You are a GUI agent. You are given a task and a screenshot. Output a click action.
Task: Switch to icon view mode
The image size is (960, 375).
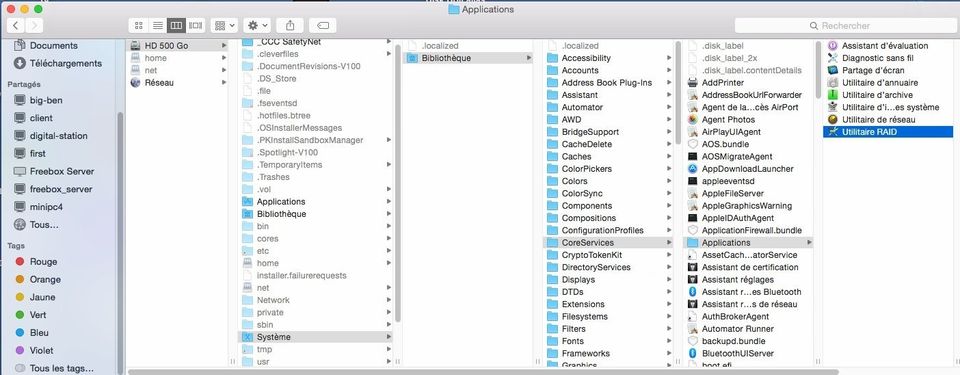[138, 25]
